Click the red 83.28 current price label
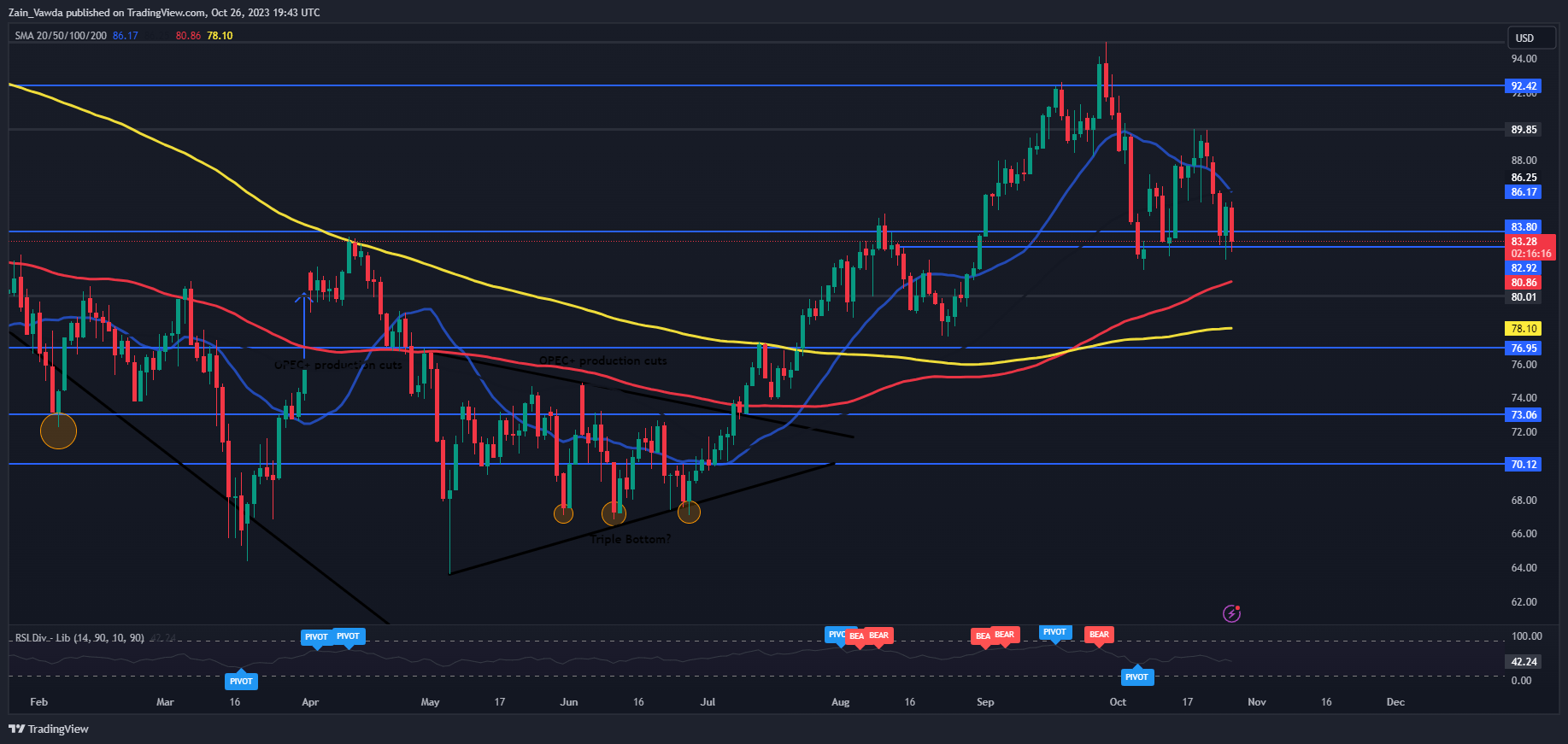Image resolution: width=1568 pixels, height=744 pixels. 1524,242
